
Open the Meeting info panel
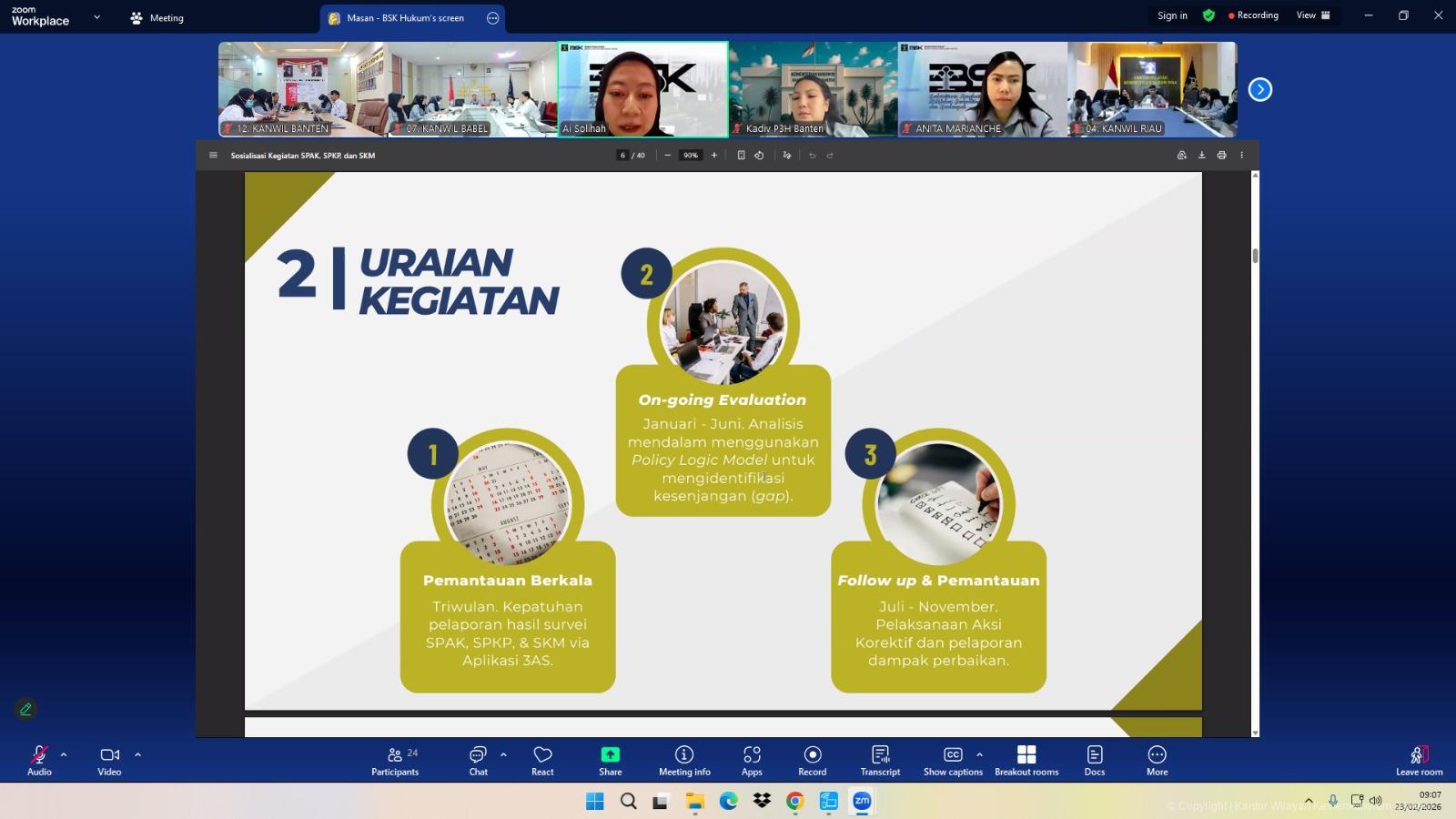click(x=684, y=760)
